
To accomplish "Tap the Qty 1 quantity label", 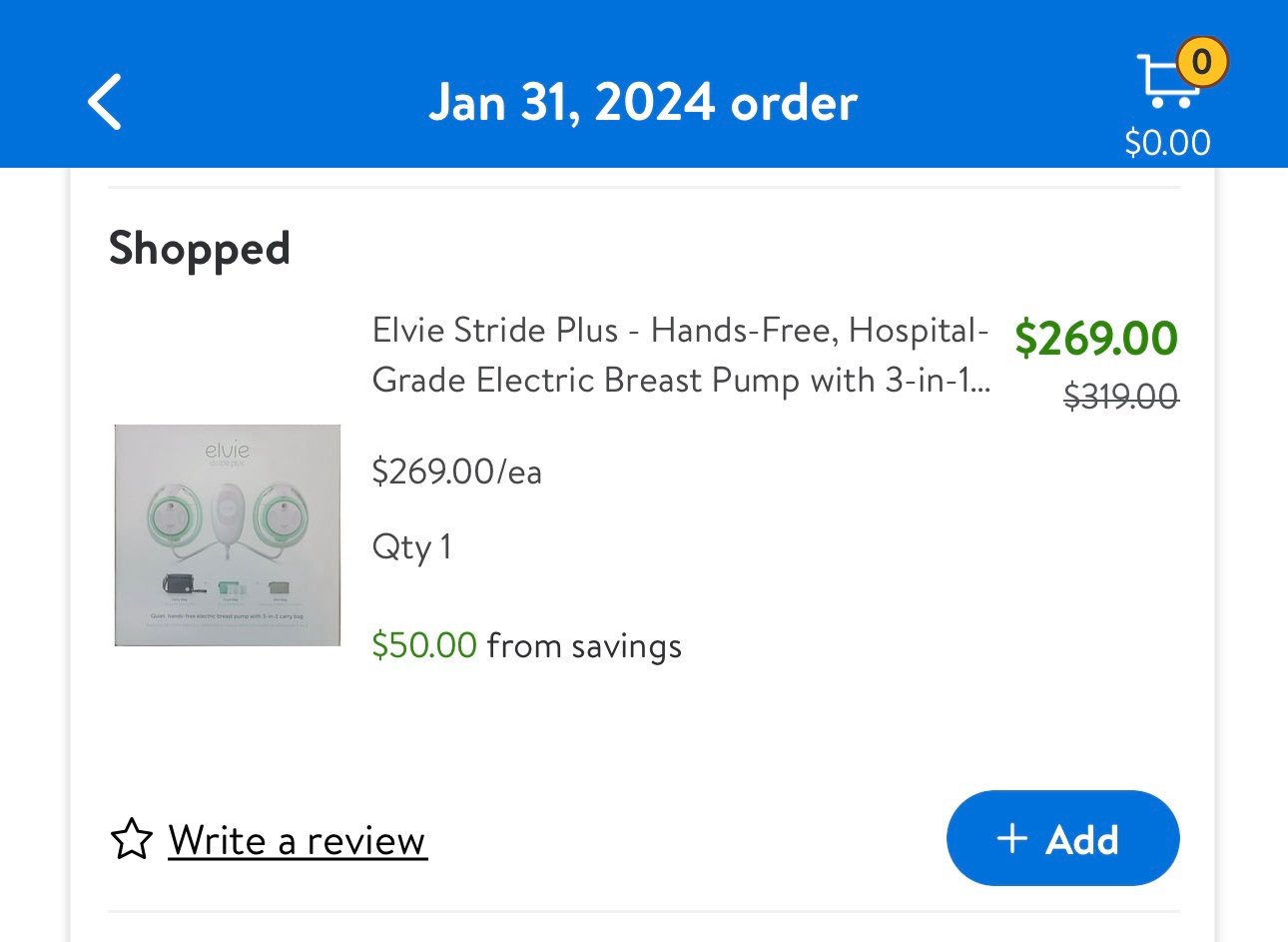I will [411, 547].
